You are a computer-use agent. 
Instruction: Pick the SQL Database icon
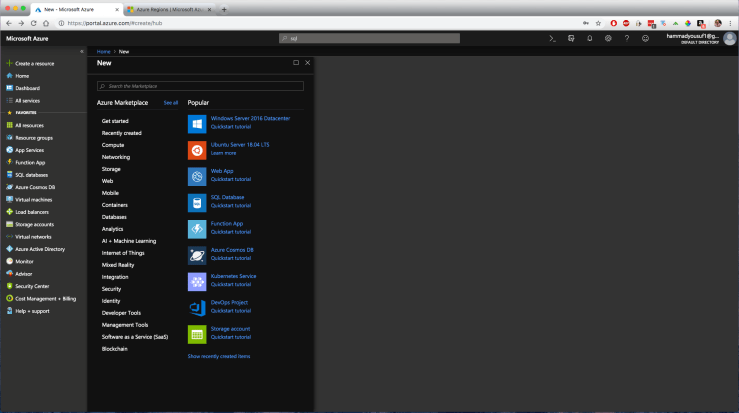pyautogui.click(x=197, y=203)
